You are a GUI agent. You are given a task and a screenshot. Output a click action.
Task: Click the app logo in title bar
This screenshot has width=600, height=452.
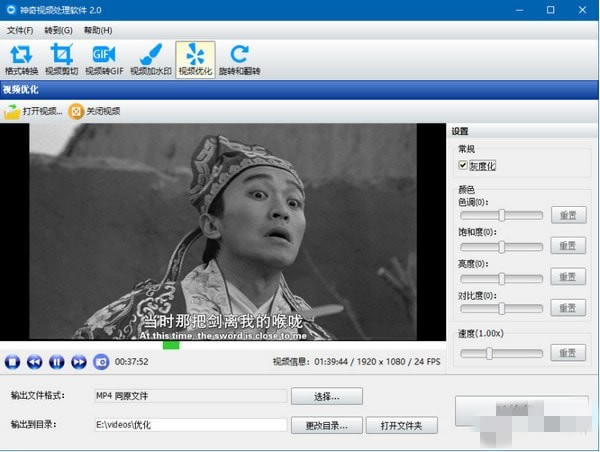coord(11,10)
